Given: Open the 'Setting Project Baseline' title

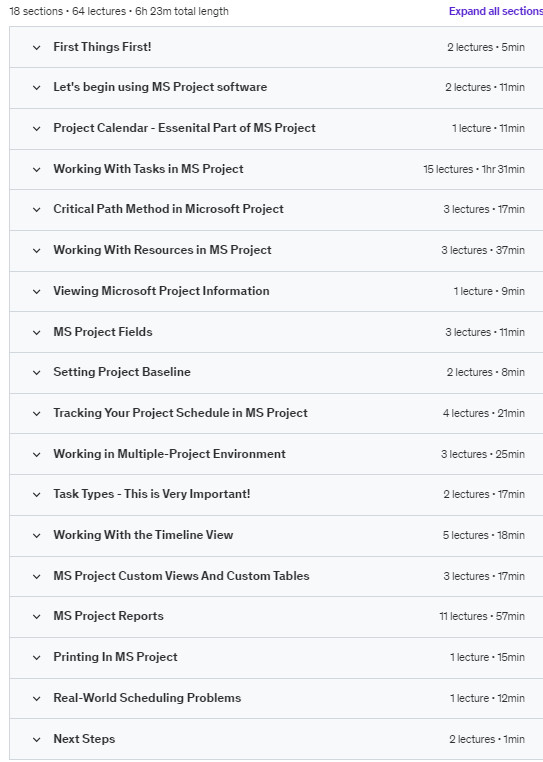Looking at the screenshot, I should coord(122,372).
